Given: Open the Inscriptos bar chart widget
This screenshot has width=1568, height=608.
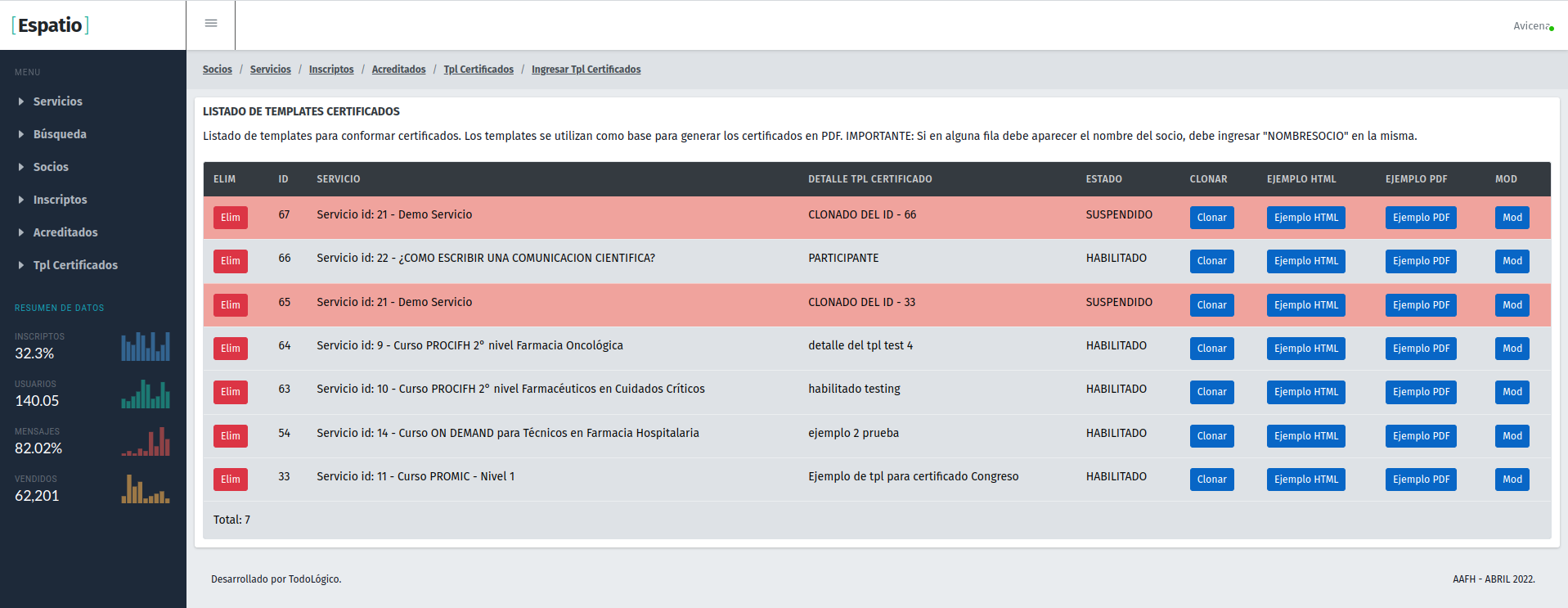Looking at the screenshot, I should click(146, 346).
